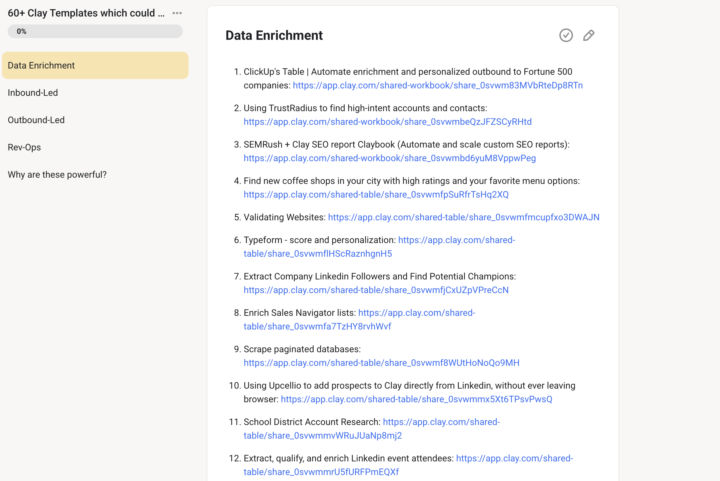Click the Data Enrichment heading text
Screen dimensions: 720x481
coord(274,35)
